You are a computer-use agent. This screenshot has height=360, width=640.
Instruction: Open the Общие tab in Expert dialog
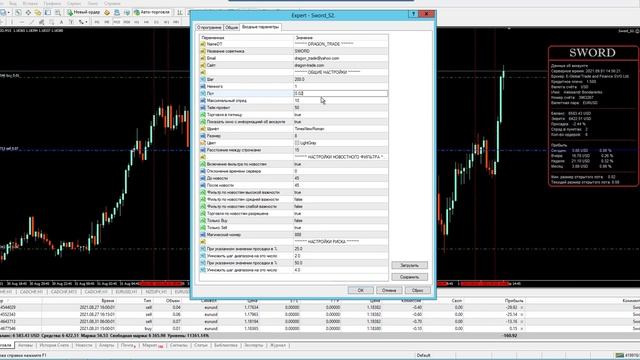(x=231, y=27)
